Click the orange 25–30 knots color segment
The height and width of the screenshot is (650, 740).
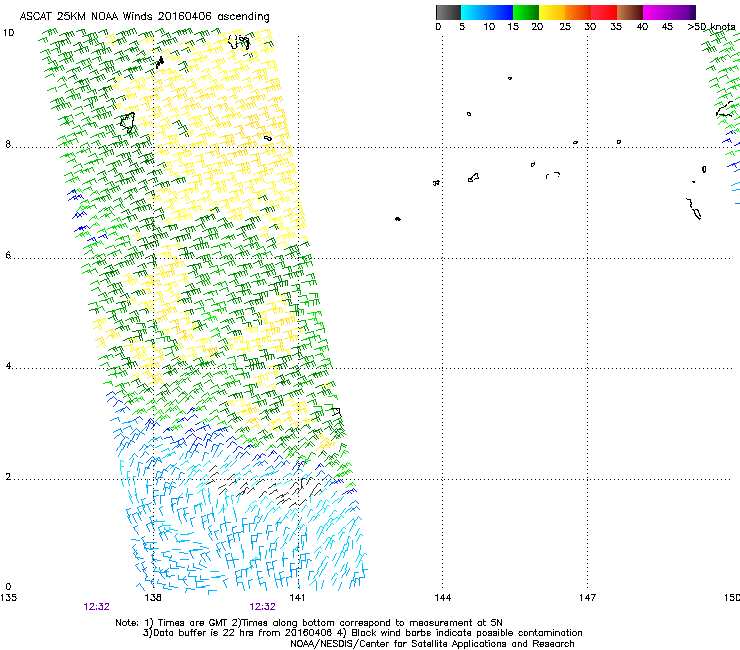578,12
